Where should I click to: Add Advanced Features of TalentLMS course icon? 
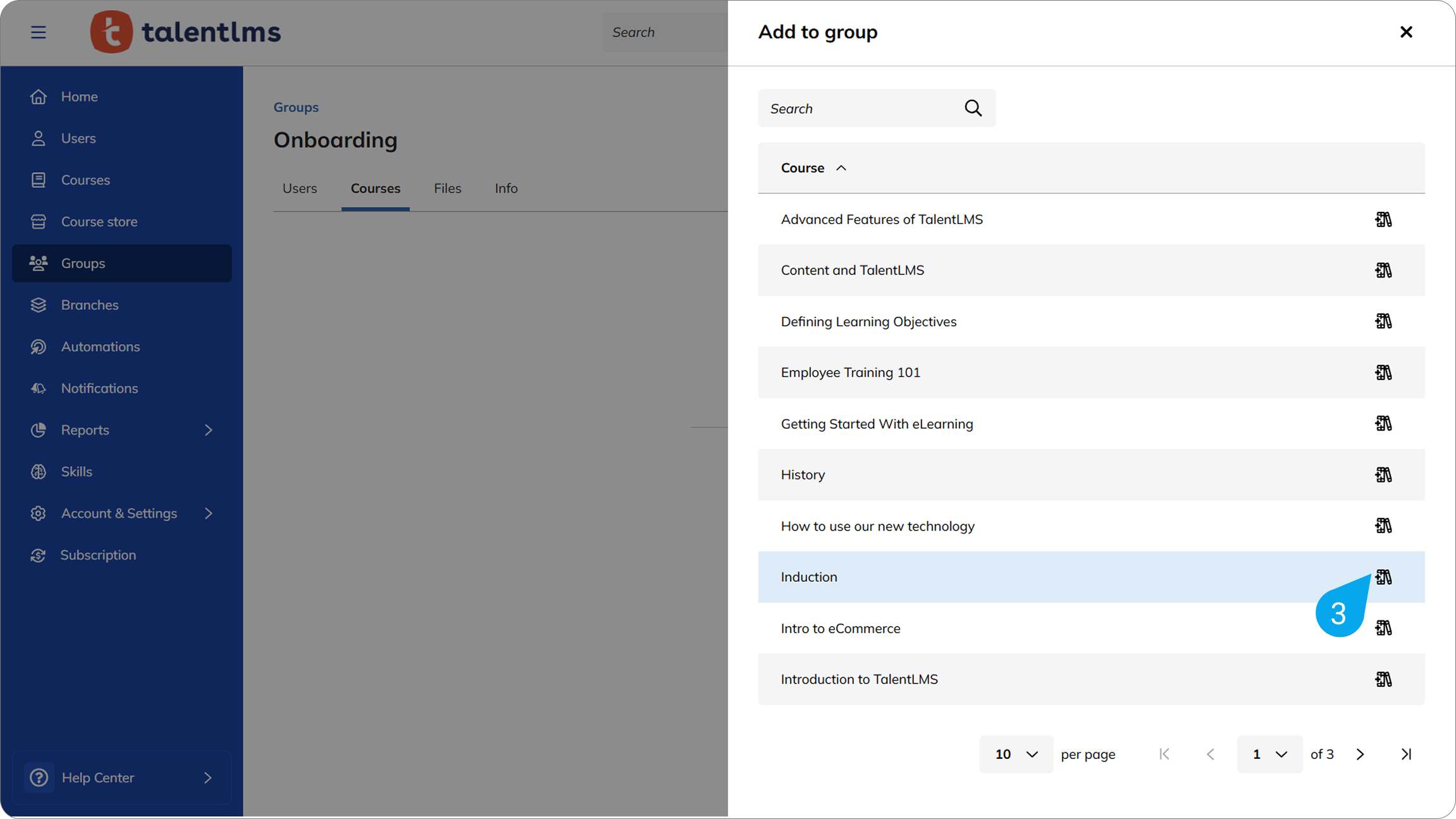[1383, 219]
